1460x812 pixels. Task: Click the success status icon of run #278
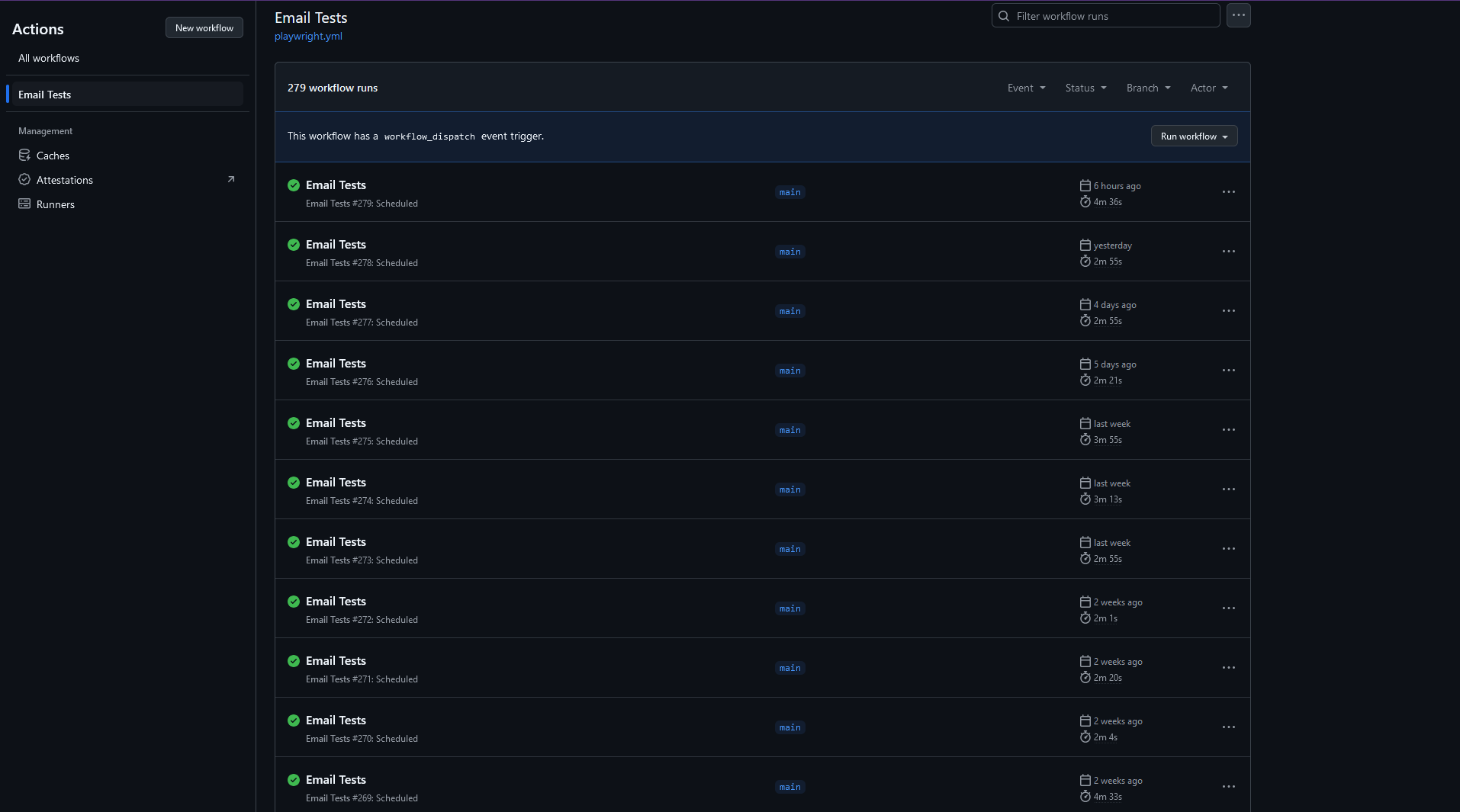pos(294,245)
